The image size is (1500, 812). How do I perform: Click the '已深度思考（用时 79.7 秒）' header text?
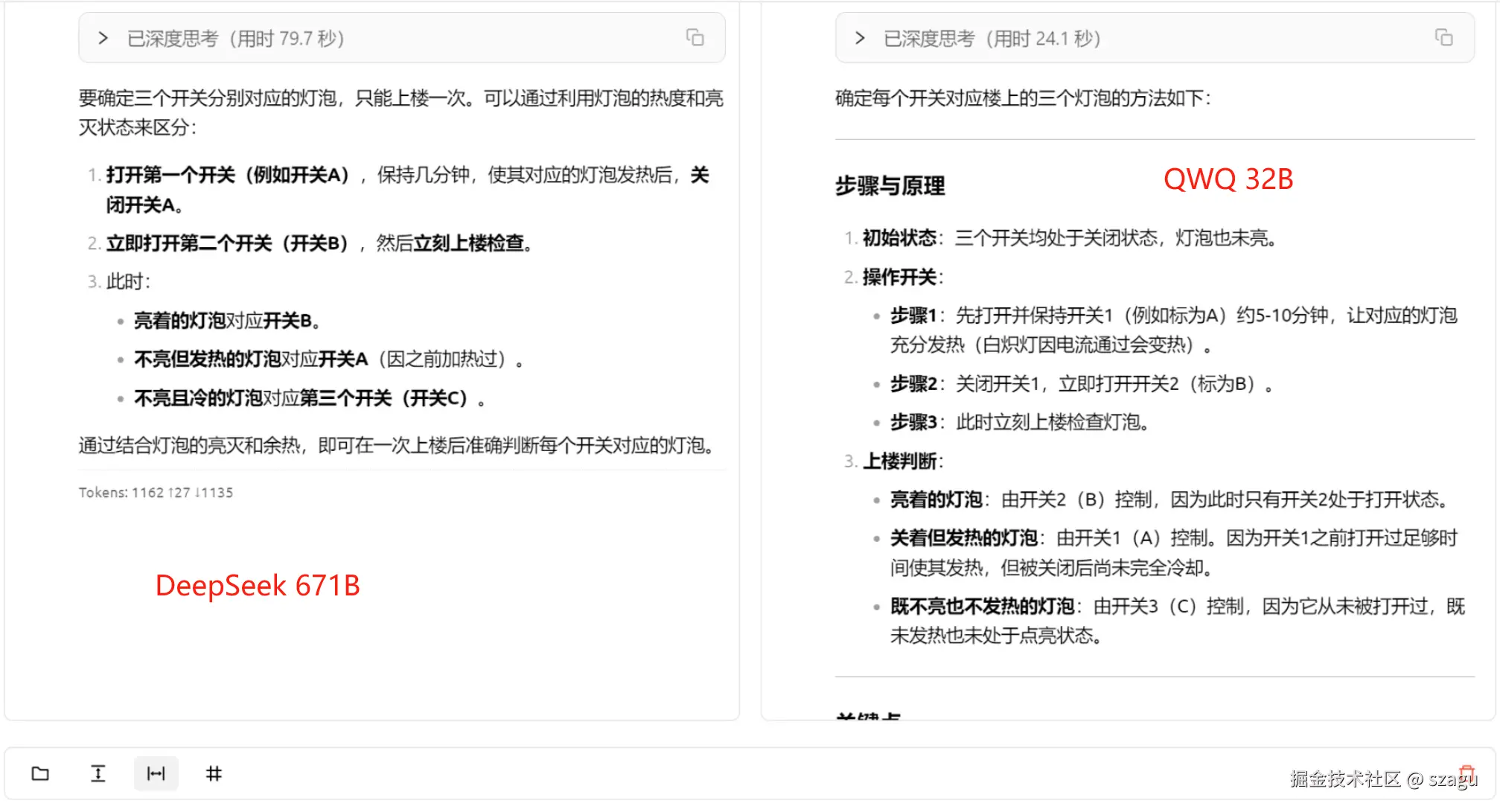click(x=236, y=39)
